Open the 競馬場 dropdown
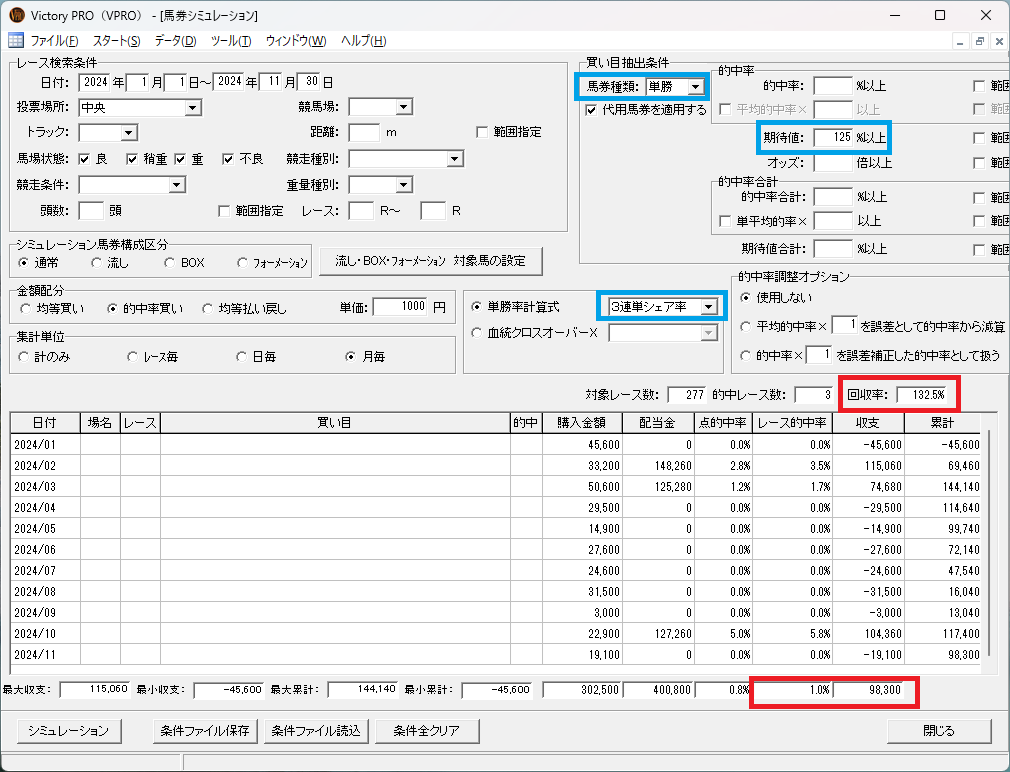This screenshot has height=772, width=1010. [x=404, y=107]
